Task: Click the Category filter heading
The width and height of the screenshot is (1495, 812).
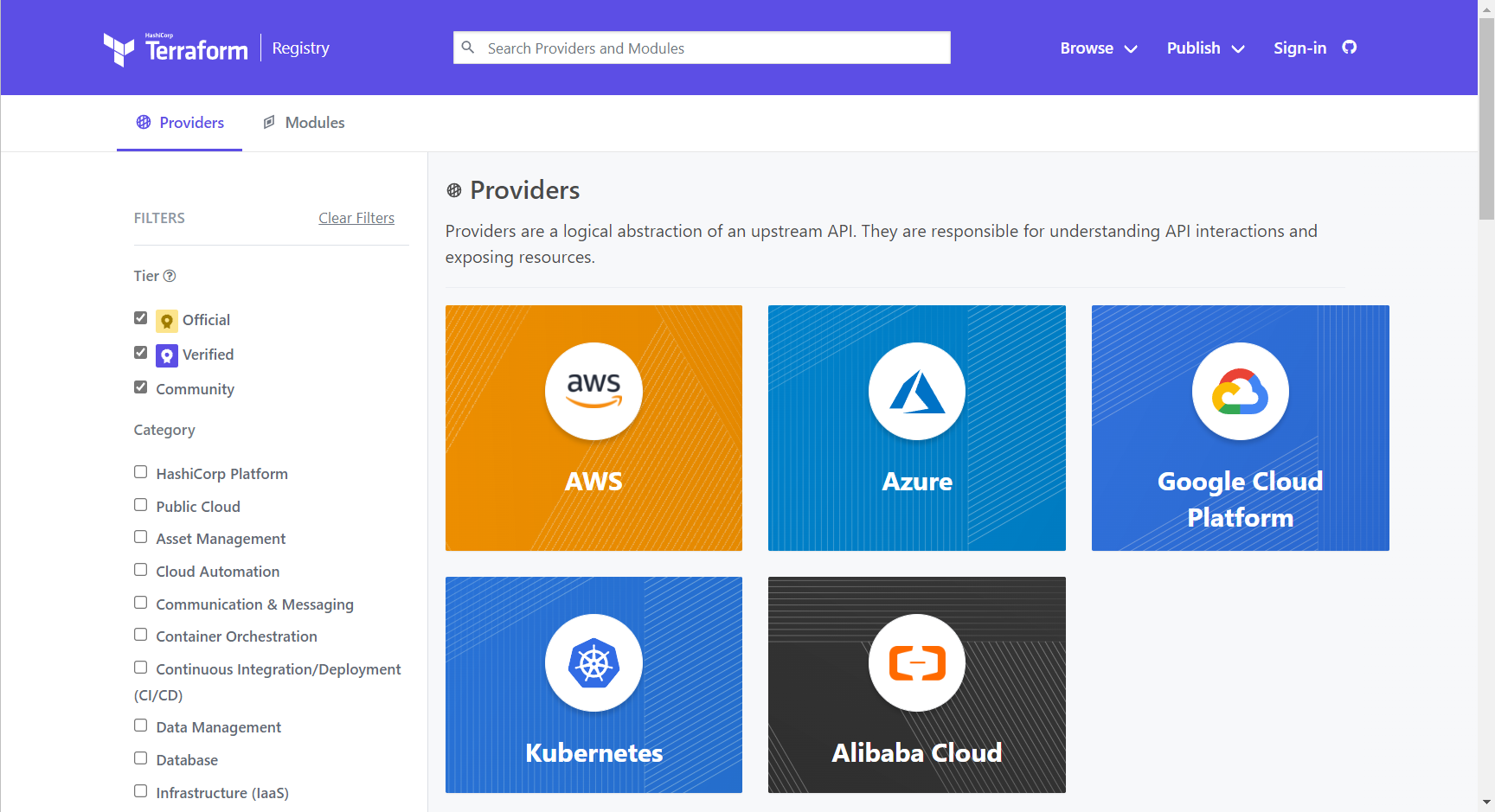Action: pyautogui.click(x=164, y=430)
